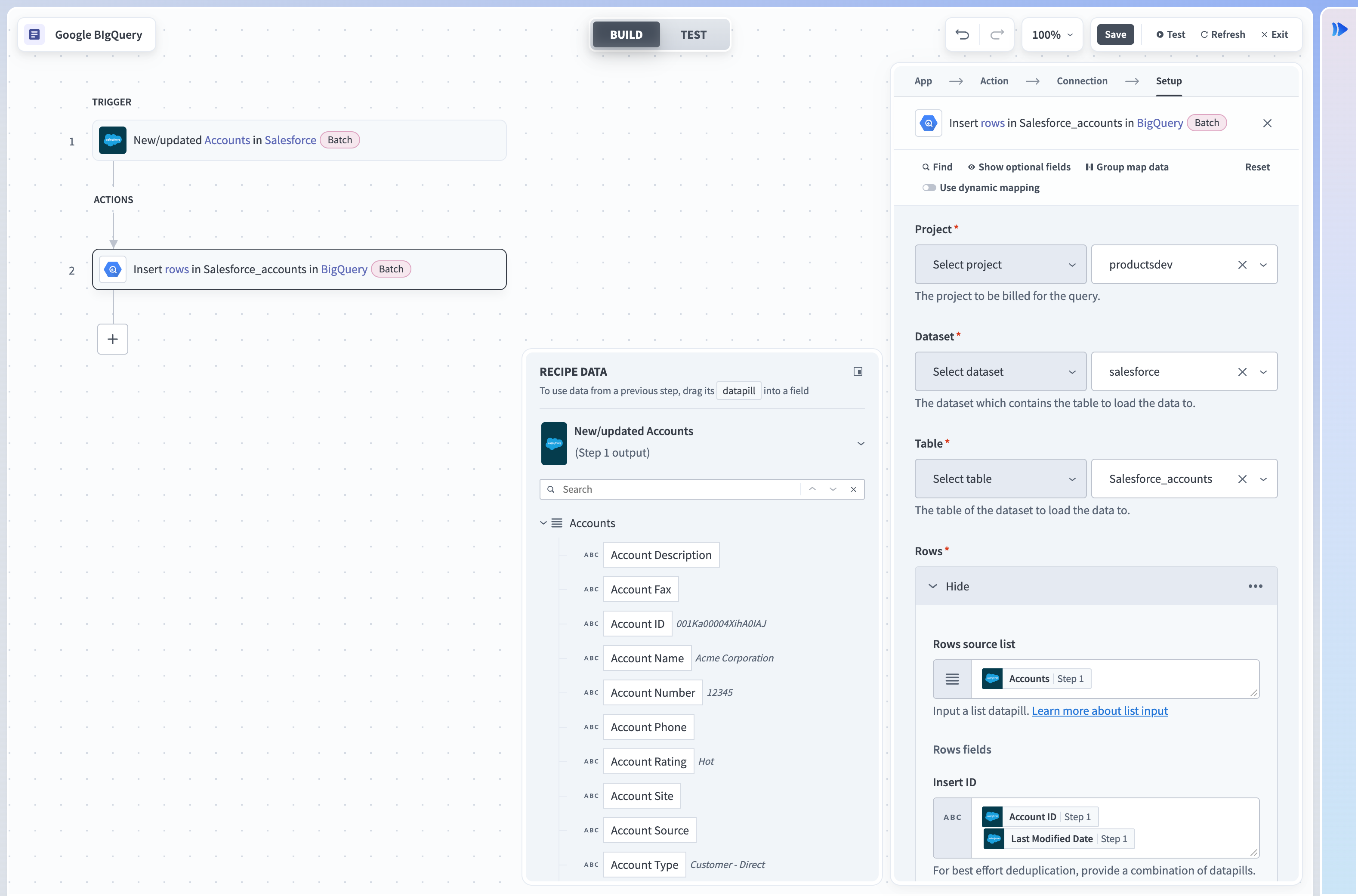This screenshot has height=896, width=1358.
Task: Undo the last change
Action: click(962, 34)
